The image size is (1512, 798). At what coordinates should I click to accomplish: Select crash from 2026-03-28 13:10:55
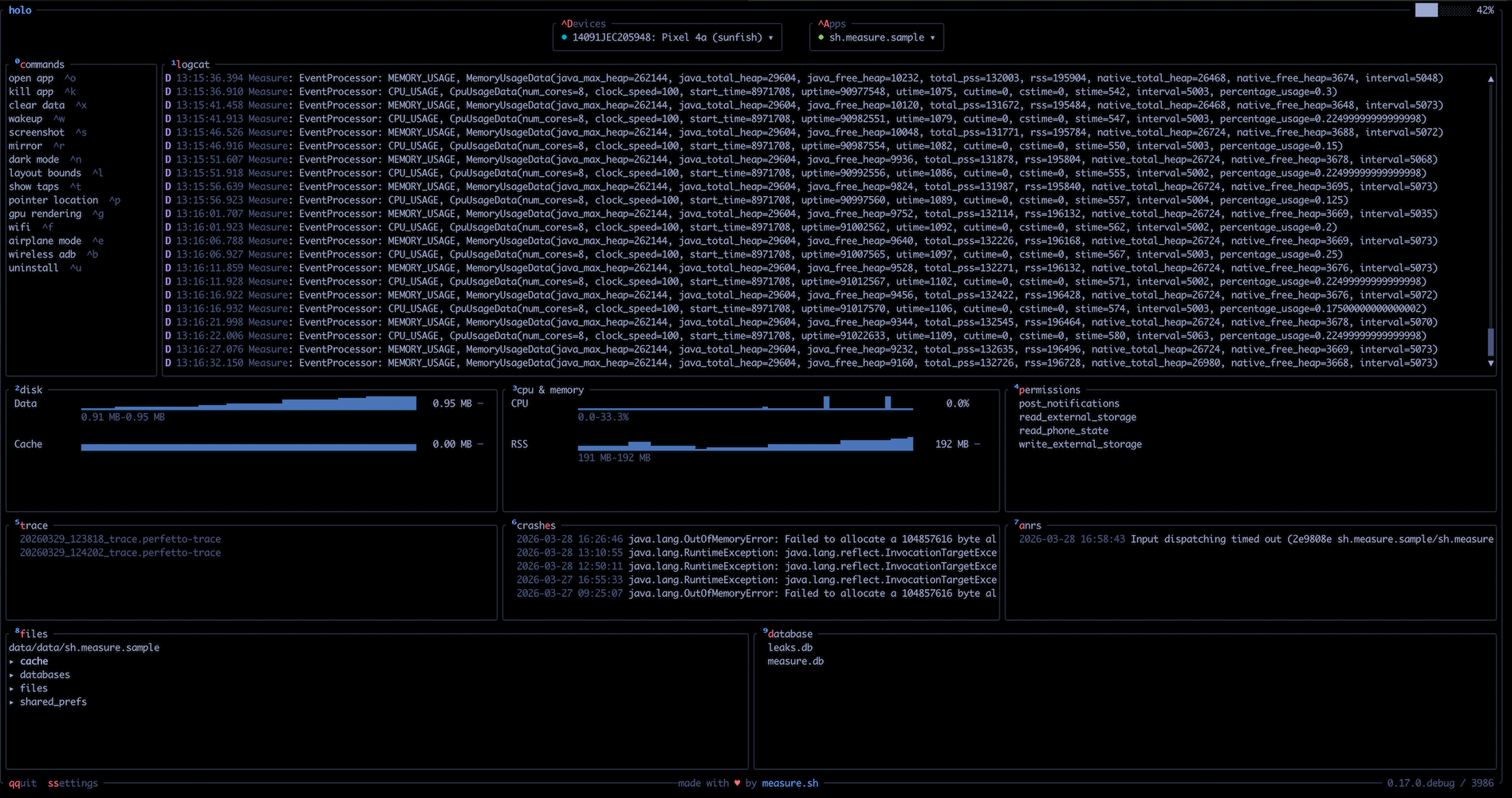[x=756, y=552]
